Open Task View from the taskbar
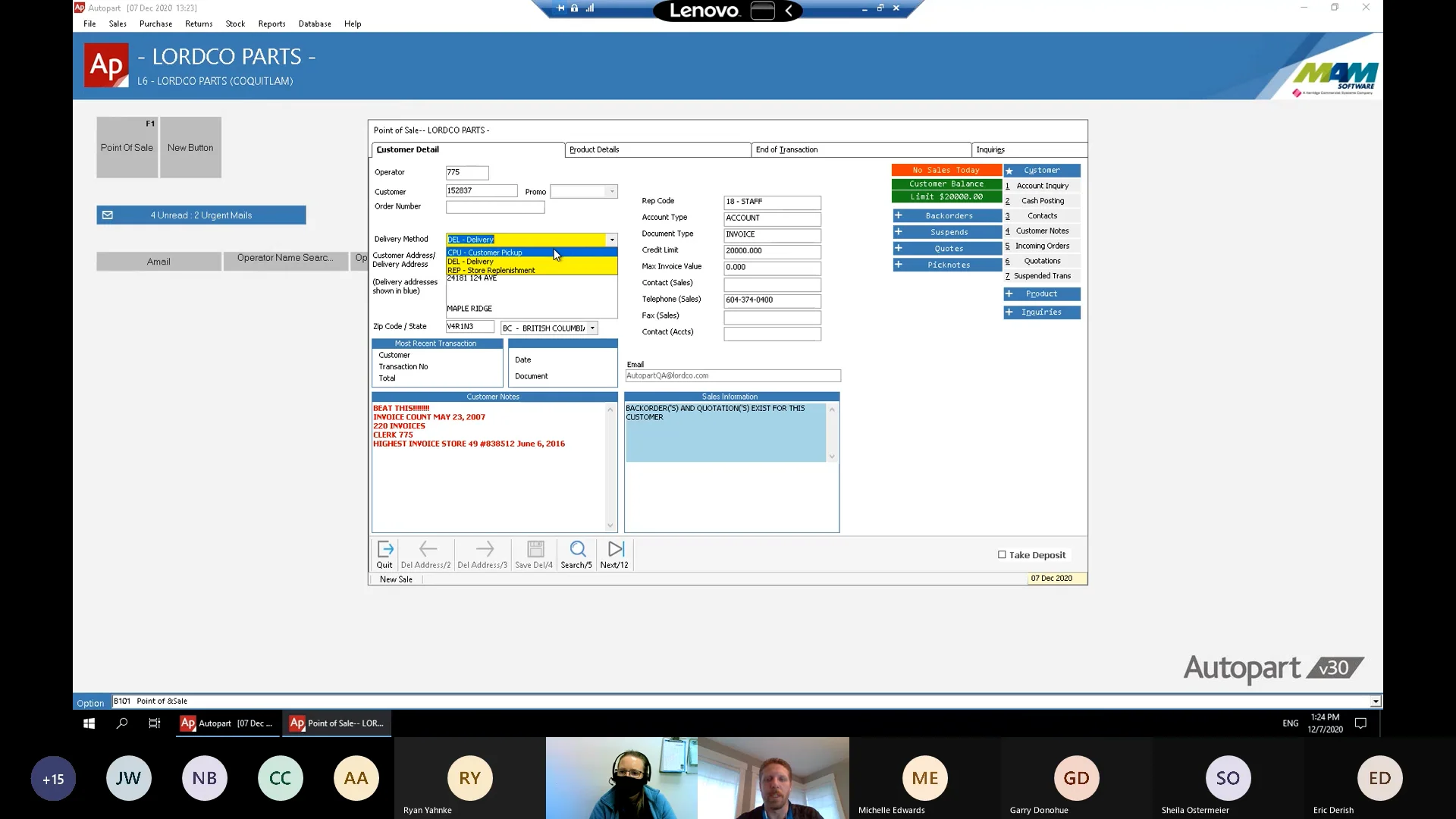This screenshot has width=1456, height=819. point(154,724)
